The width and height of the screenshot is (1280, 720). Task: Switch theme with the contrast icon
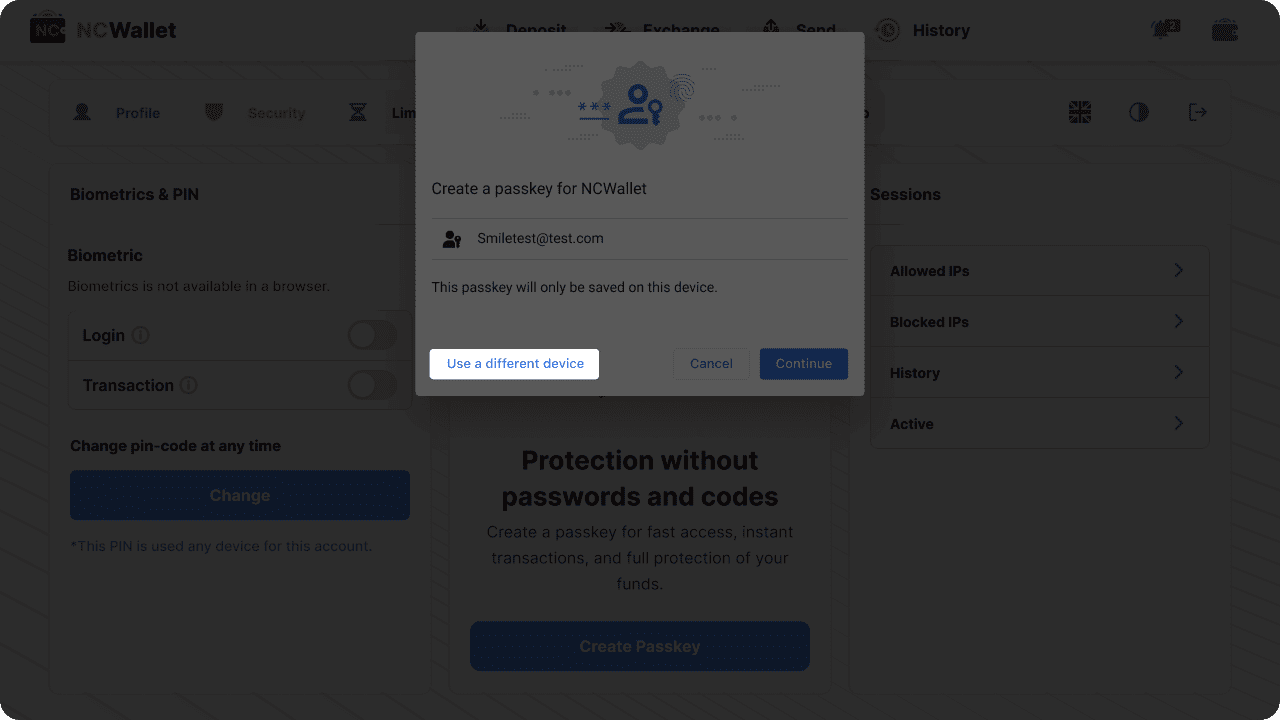tap(1139, 113)
